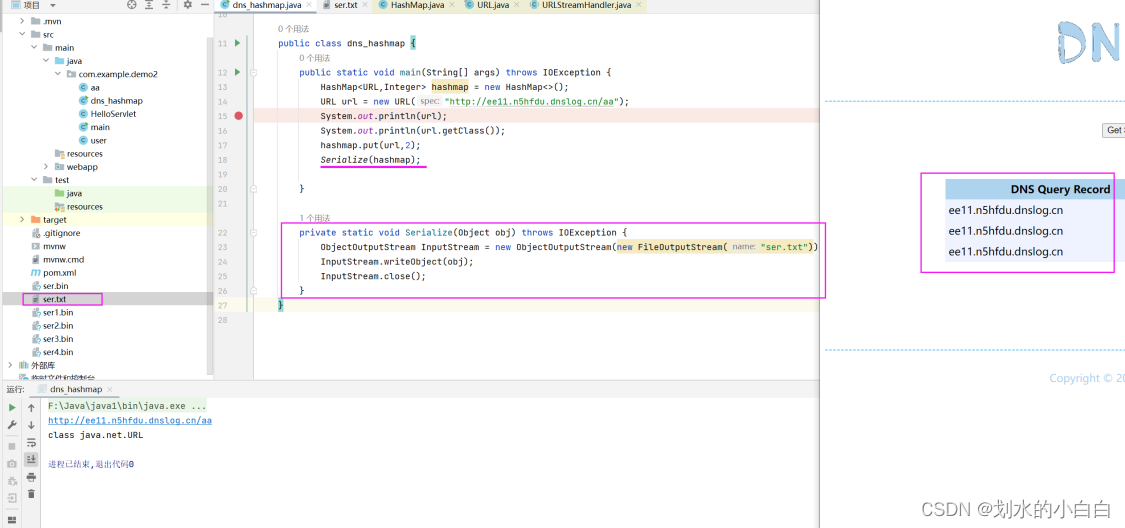Run class from gutter at line 11
Image resolution: width=1125 pixels, height=528 pixels.
click(x=237, y=44)
